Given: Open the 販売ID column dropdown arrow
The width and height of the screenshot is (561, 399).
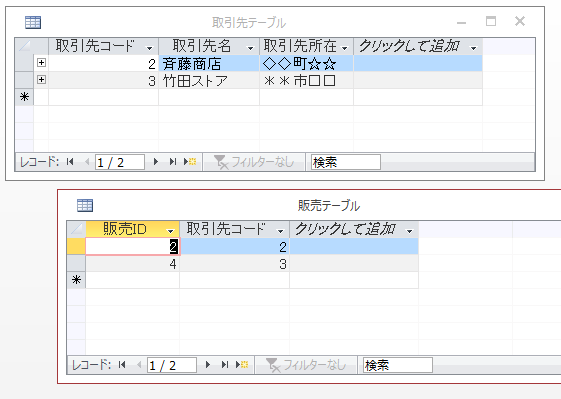Looking at the screenshot, I should (170, 231).
